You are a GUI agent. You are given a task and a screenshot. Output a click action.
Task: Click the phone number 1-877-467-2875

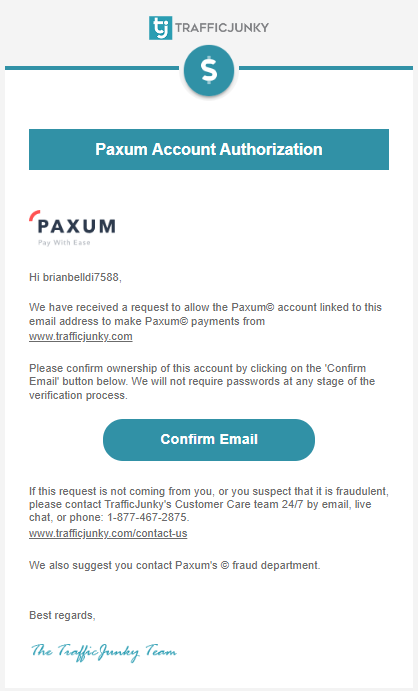click(x=148, y=517)
